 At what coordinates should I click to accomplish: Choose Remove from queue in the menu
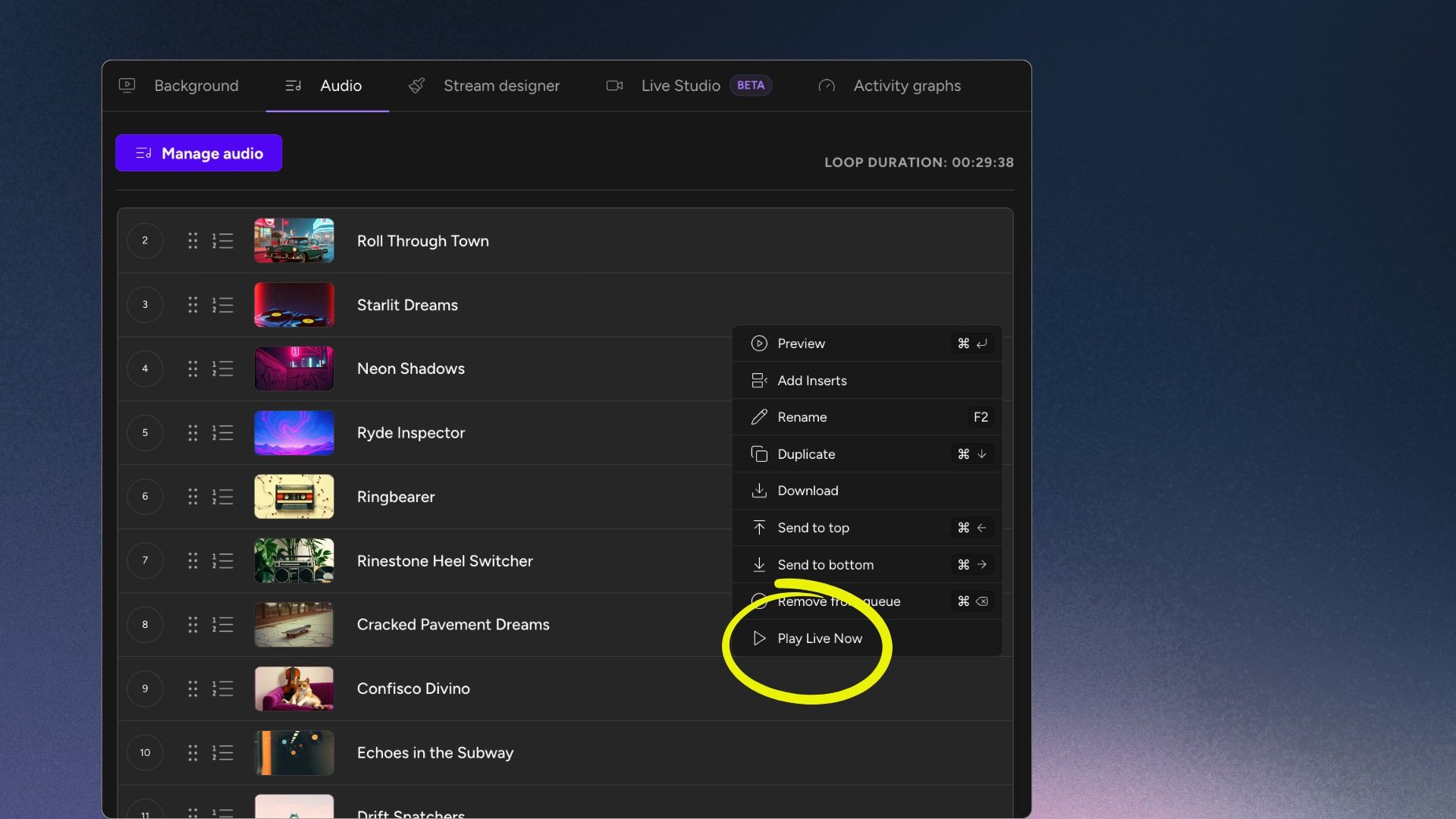pyautogui.click(x=839, y=601)
